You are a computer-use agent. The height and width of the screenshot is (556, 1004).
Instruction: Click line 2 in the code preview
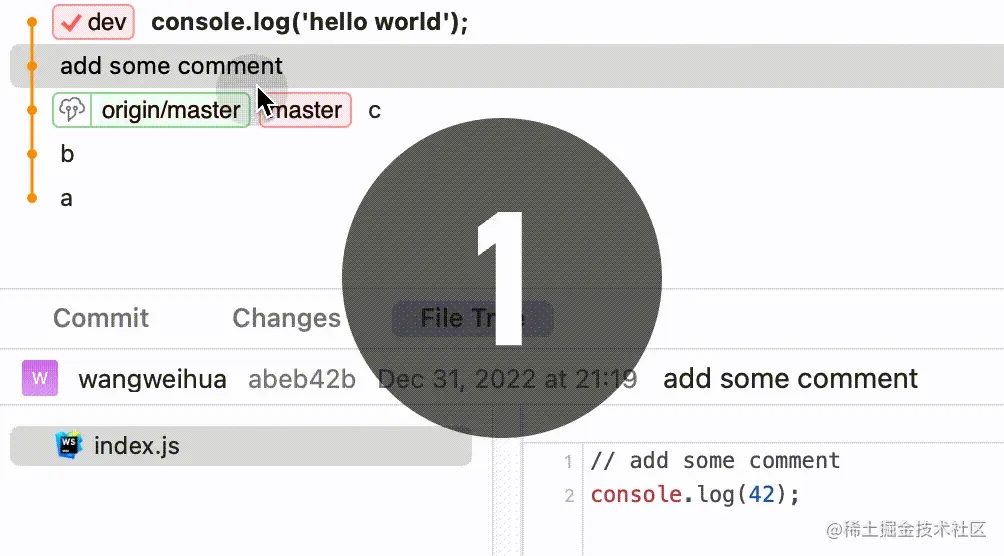[695, 494]
